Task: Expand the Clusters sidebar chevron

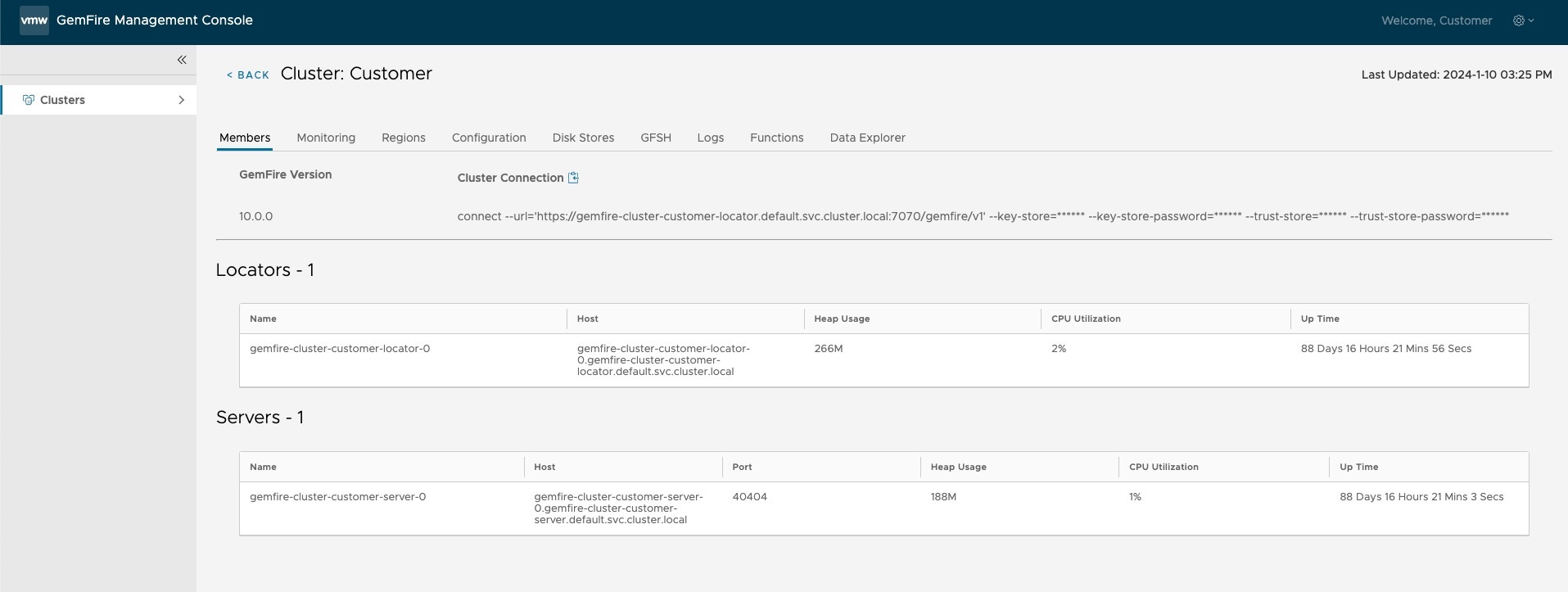Action: (181, 100)
